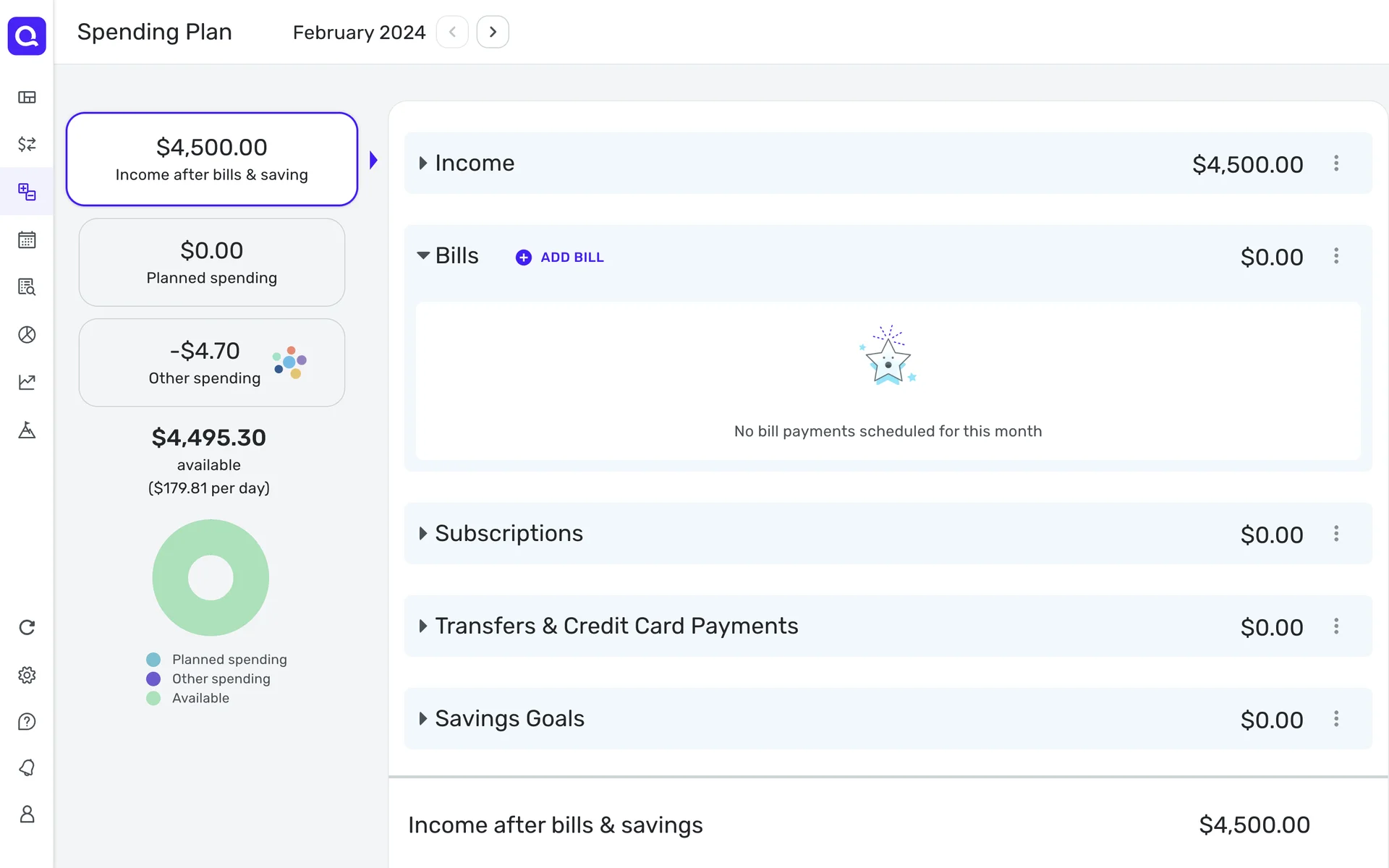
Task: Select the Other spending card
Action: pos(211,362)
